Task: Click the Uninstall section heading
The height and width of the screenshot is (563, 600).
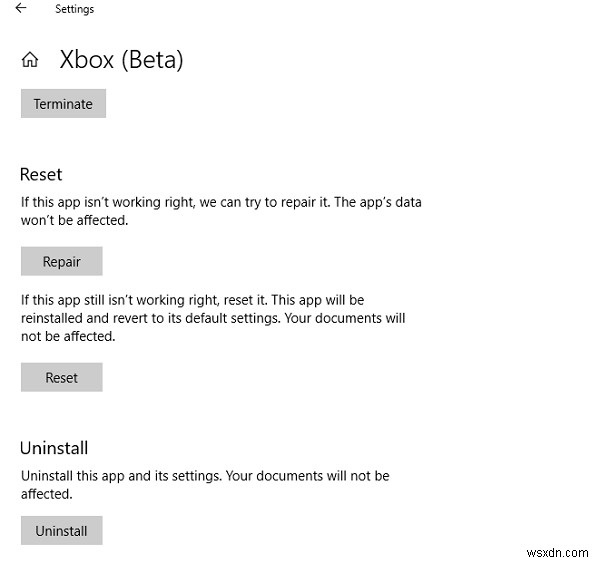Action: 54,449
